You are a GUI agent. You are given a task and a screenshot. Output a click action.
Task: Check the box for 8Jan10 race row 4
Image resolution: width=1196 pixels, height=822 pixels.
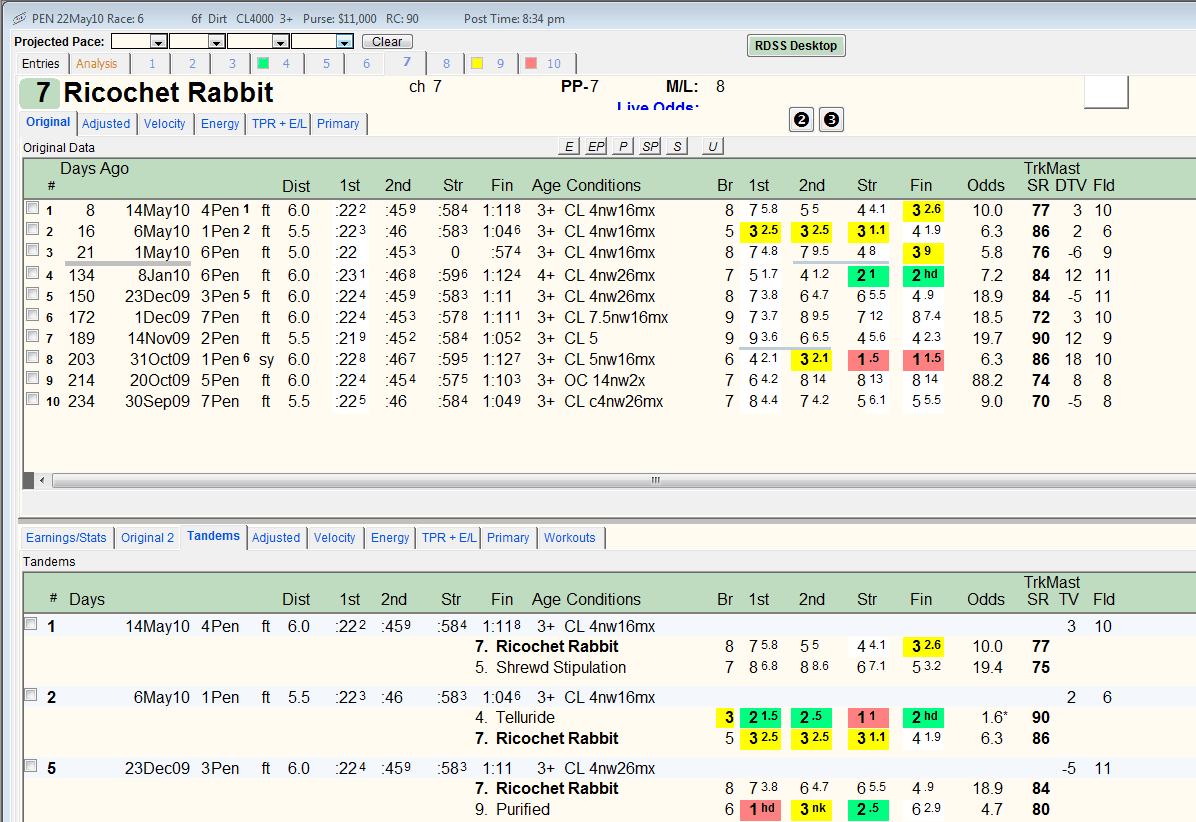[x=33, y=273]
